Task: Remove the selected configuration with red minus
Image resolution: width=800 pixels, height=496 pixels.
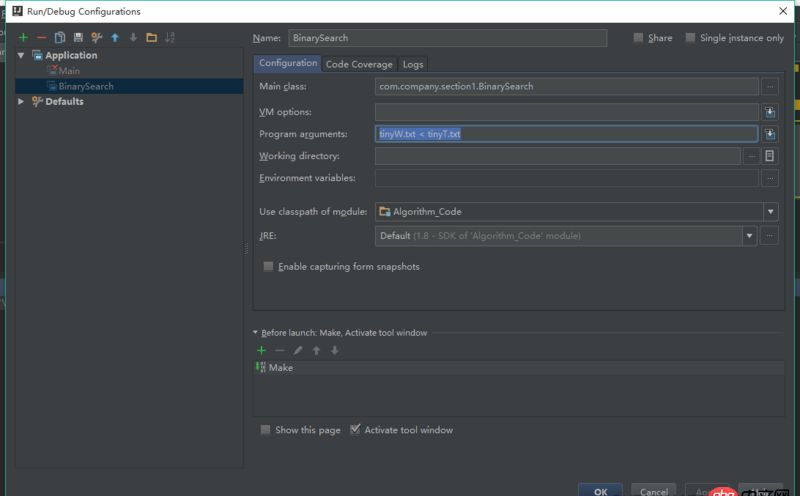Action: pos(41,38)
